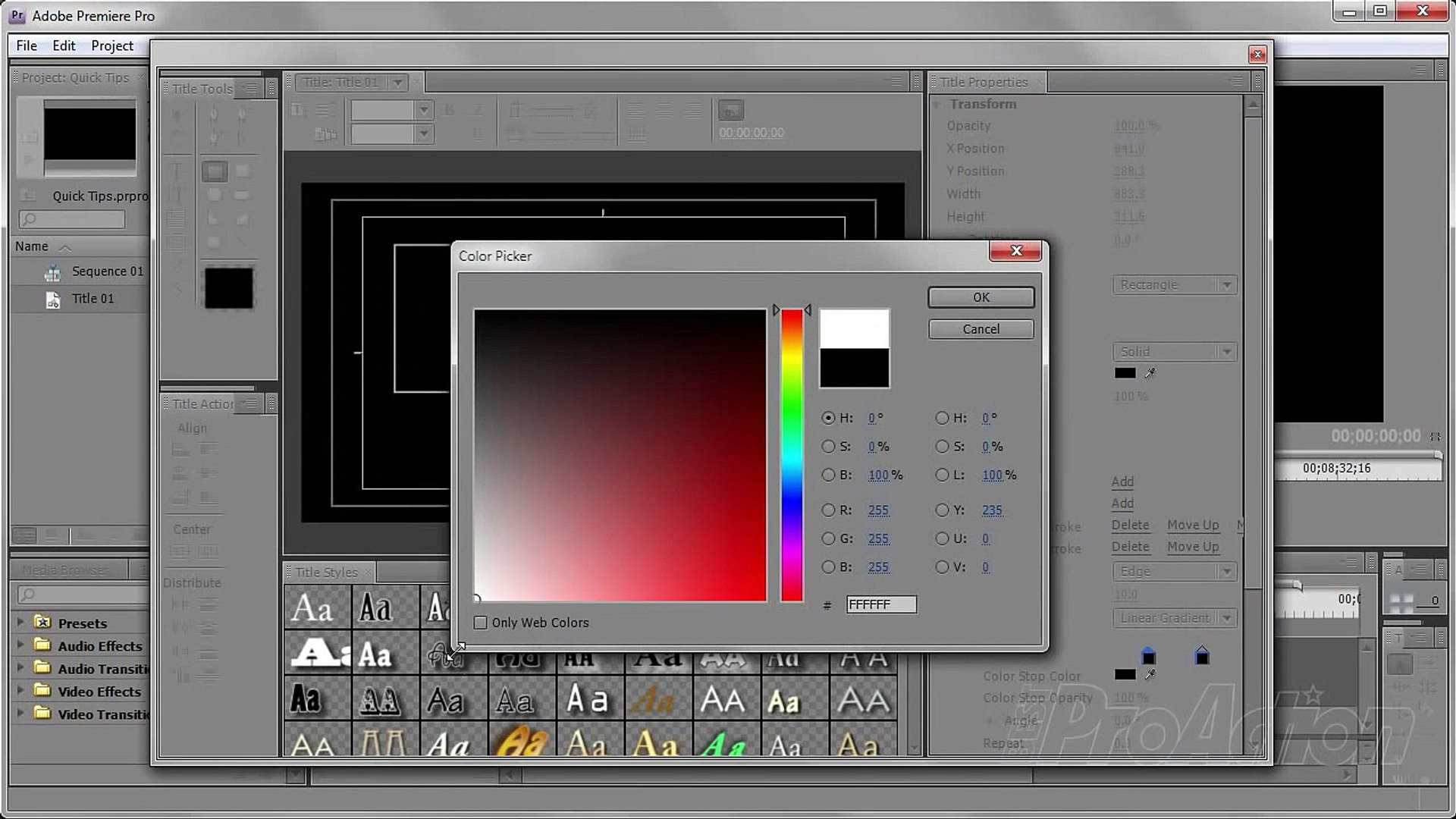Viewport: 1456px width, 819px height.
Task: Open the File menu
Action: (x=27, y=45)
